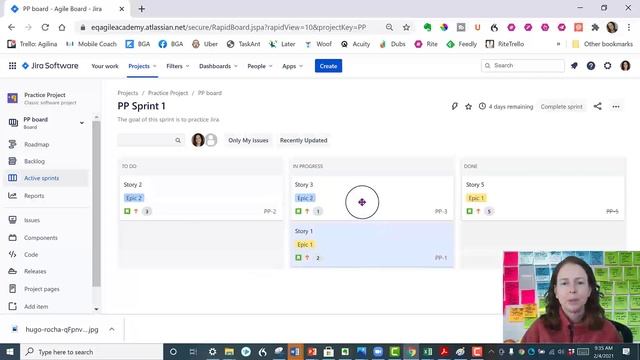This screenshot has width=640, height=360.
Task: Click the Practice Project breadcrumb link
Action: point(168,93)
